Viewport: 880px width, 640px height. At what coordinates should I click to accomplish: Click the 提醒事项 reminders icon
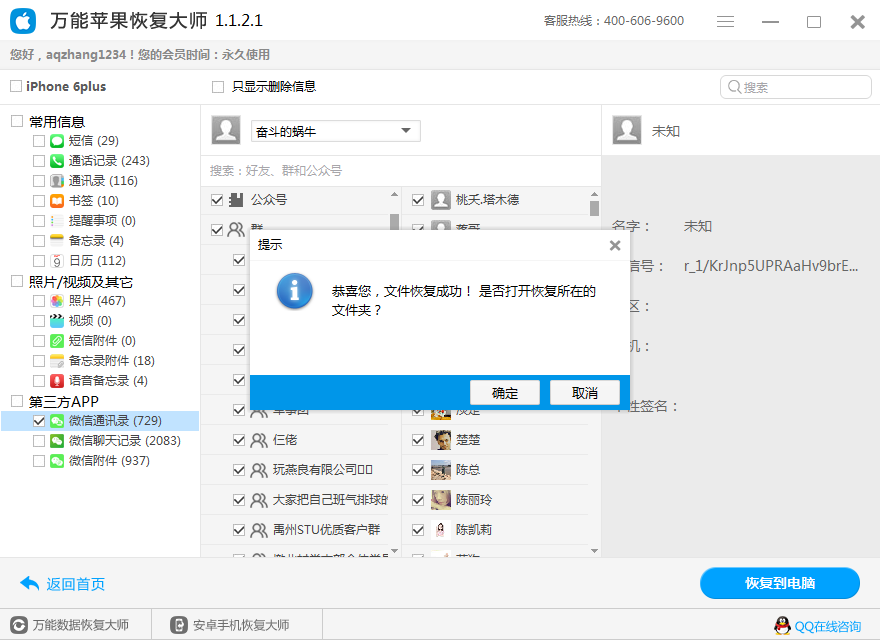[57, 221]
